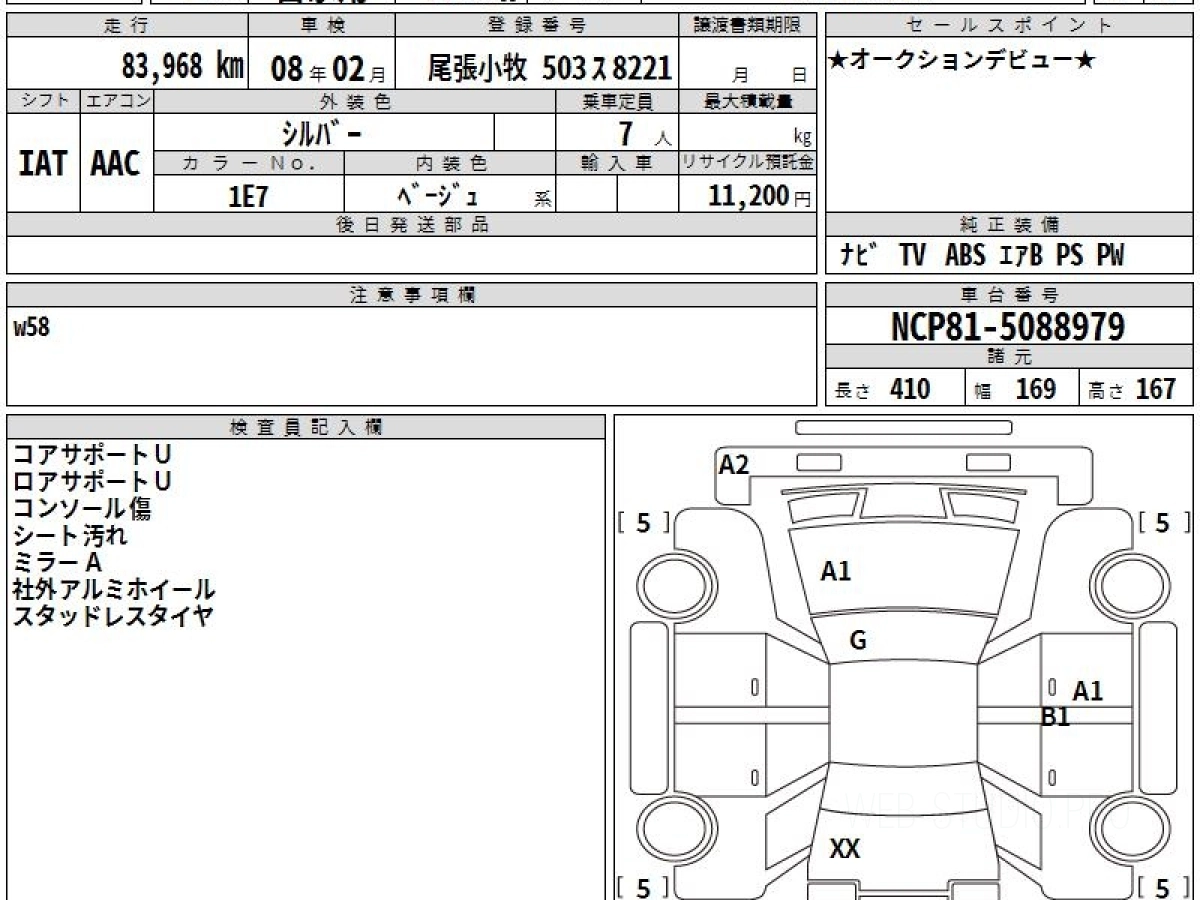This screenshot has height=900, width=1200.
Task: Click the 注意事項欄 header
Action: tap(412, 295)
